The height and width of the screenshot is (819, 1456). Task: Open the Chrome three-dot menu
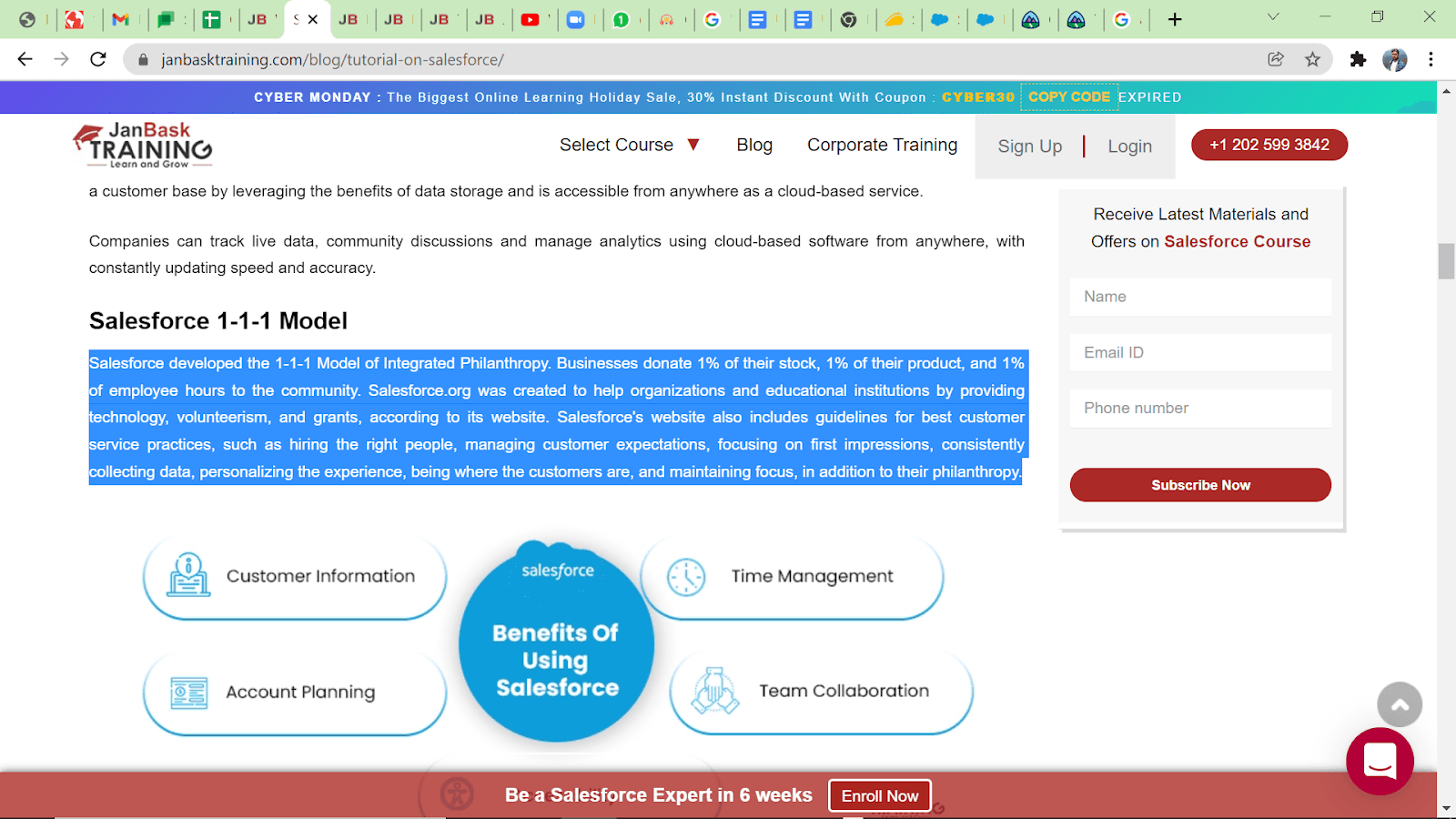tap(1431, 59)
